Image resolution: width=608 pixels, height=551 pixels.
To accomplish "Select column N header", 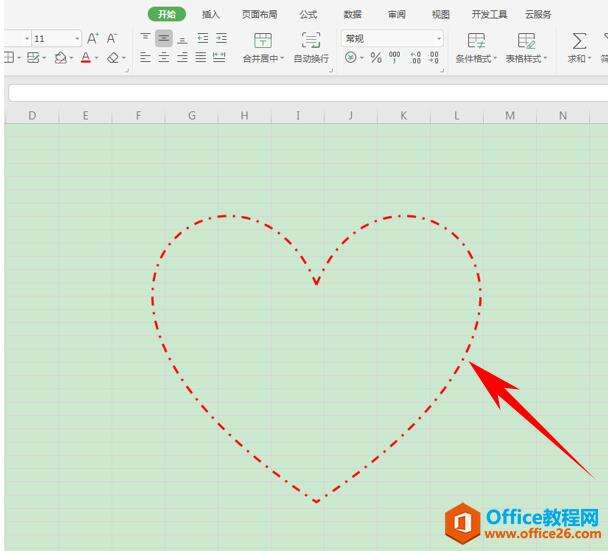I will pyautogui.click(x=563, y=115).
